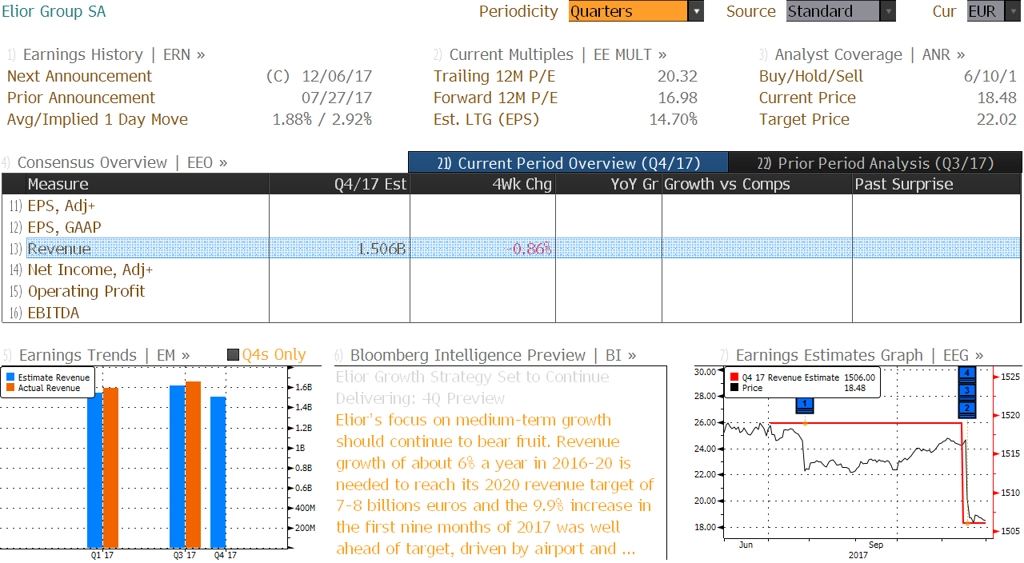Viewport: 1024px width, 563px height.
Task: Click Forward 12M P/E value 16.98
Action: tap(677, 98)
